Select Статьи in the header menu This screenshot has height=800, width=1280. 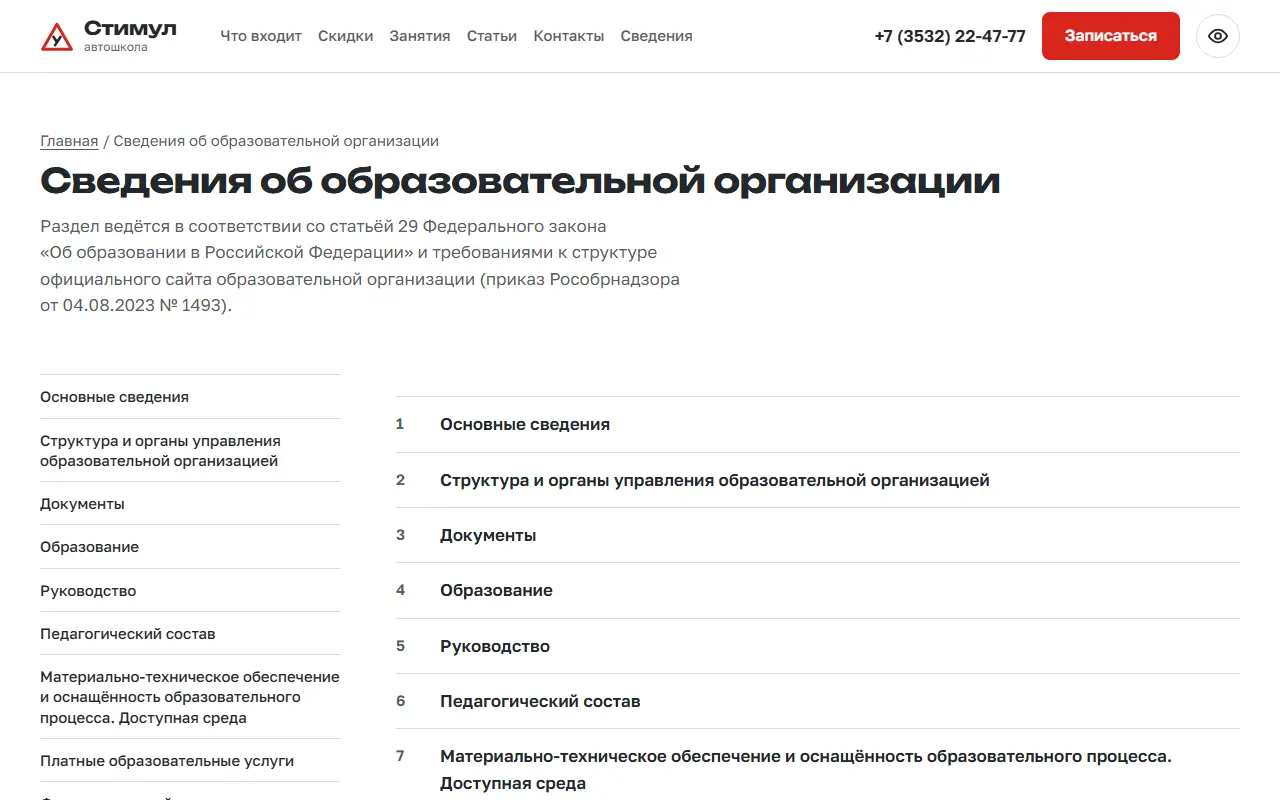click(x=492, y=36)
